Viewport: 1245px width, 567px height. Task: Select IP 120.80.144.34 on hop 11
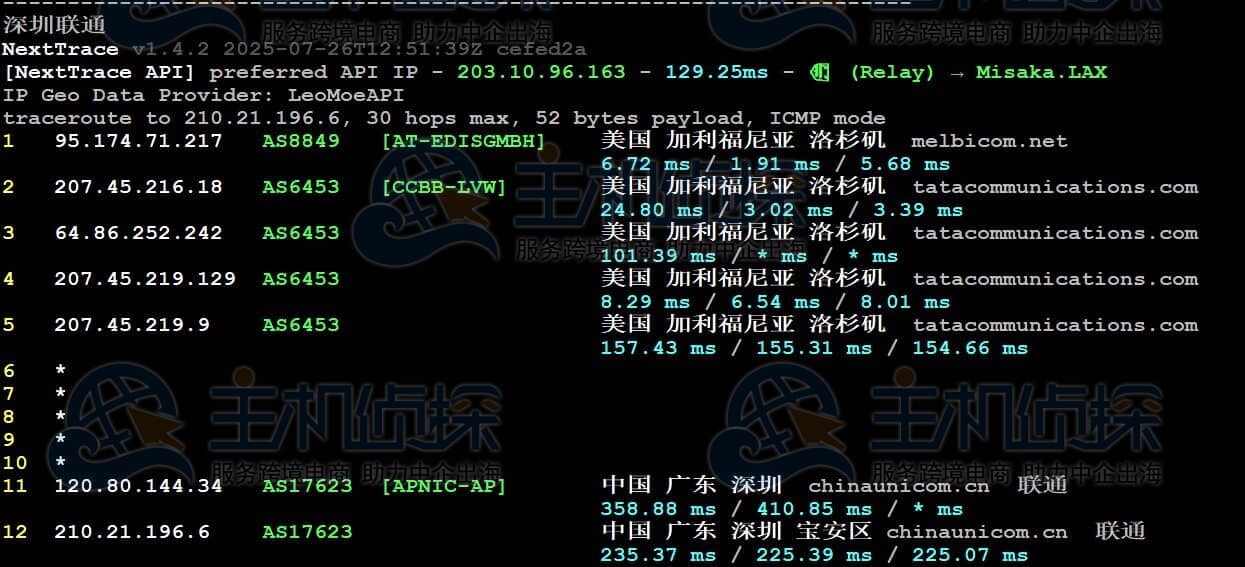138,486
